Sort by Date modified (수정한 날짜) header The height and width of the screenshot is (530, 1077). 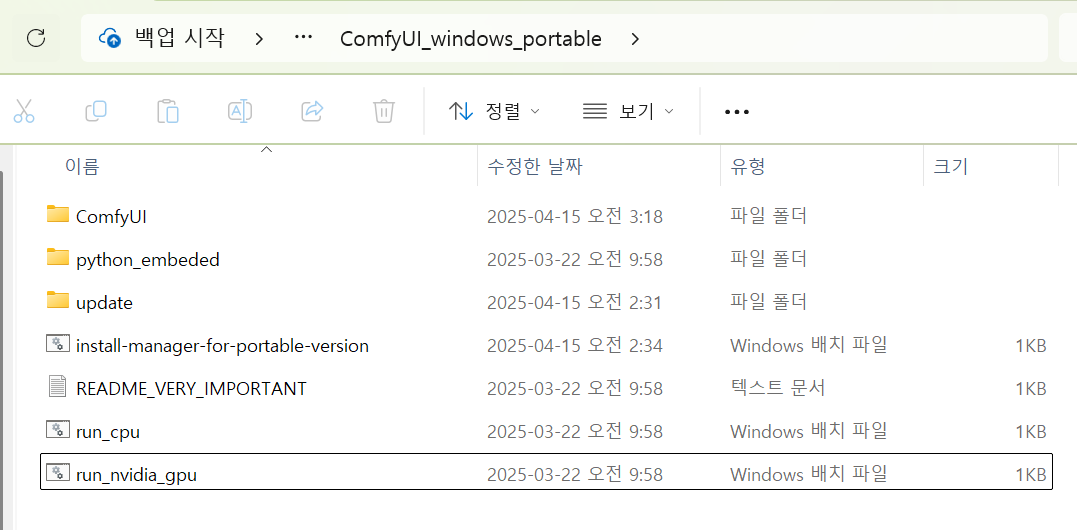535,166
